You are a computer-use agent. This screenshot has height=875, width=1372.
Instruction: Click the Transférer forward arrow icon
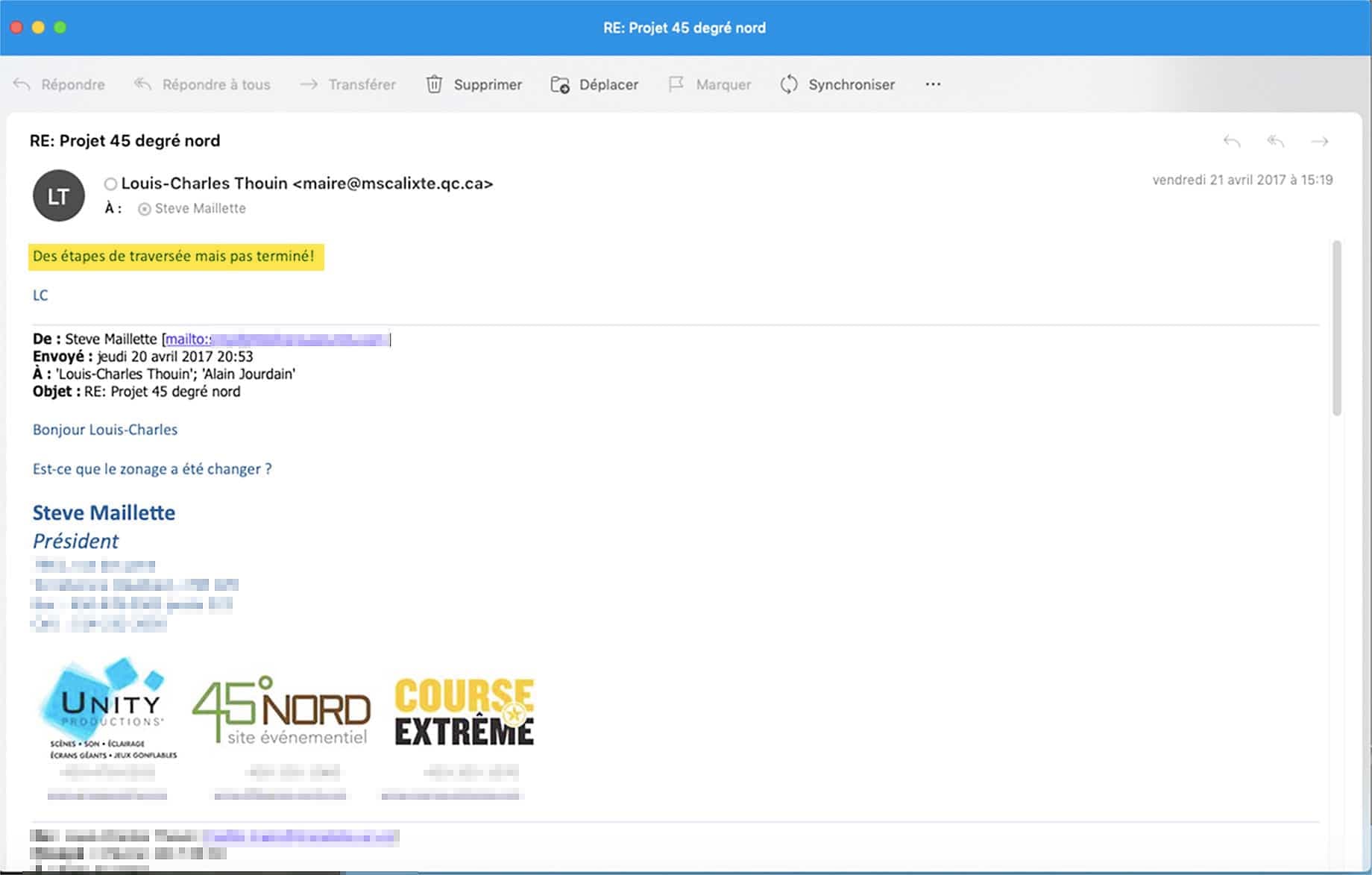click(309, 84)
